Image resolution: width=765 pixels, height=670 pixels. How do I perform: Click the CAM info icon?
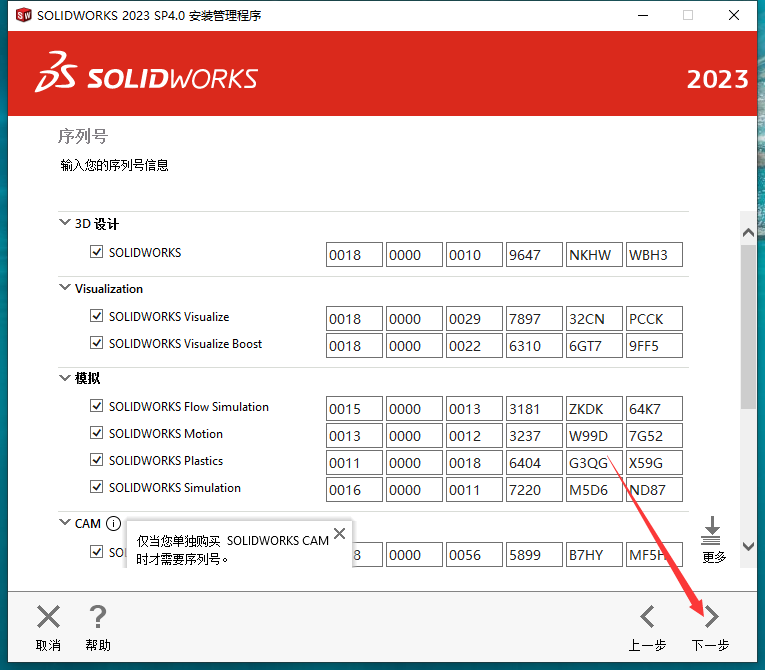tap(113, 523)
